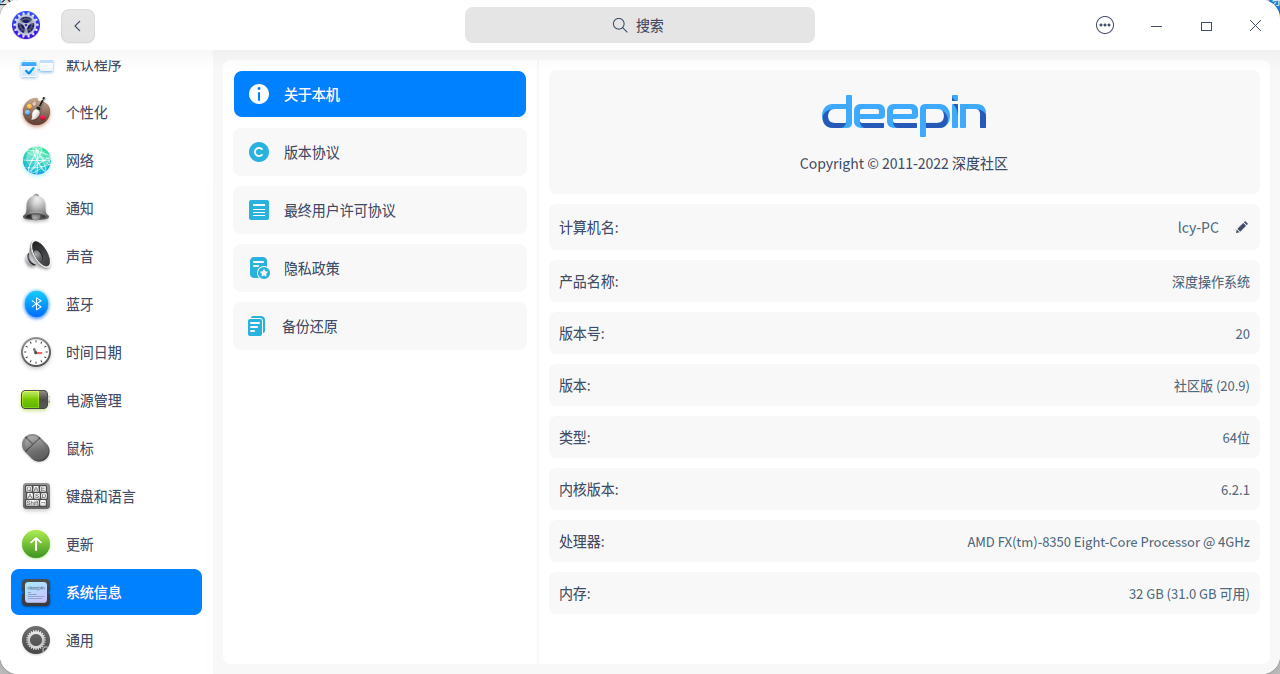This screenshot has width=1280, height=674.
Task: Click the version value 社区版 (20.9)
Action: point(1212,386)
